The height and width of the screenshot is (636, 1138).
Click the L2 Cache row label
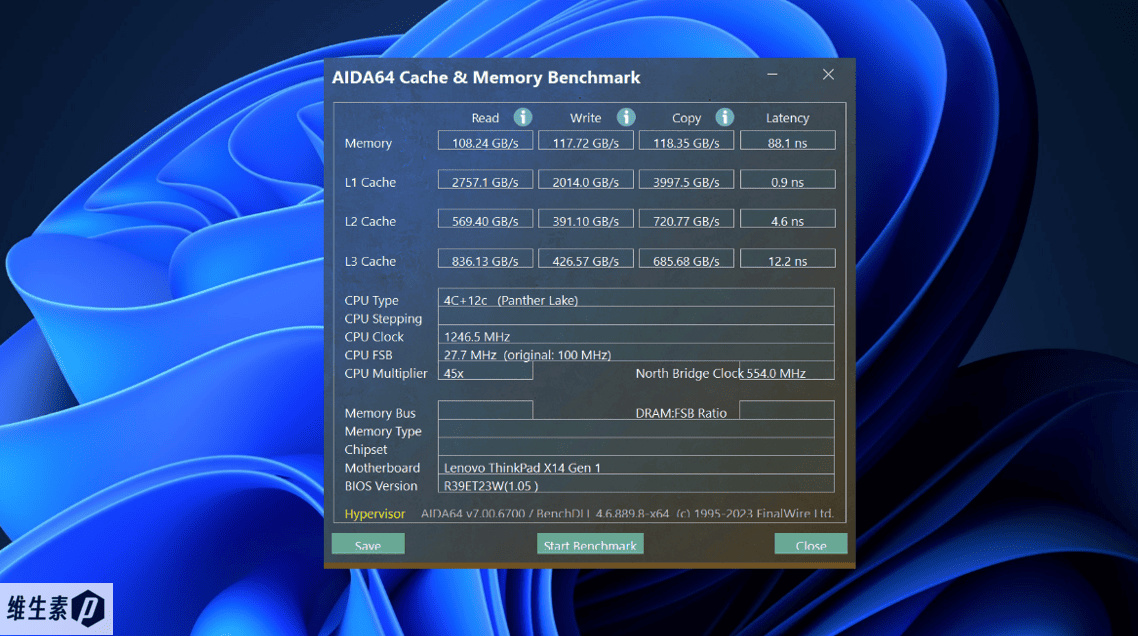click(370, 221)
